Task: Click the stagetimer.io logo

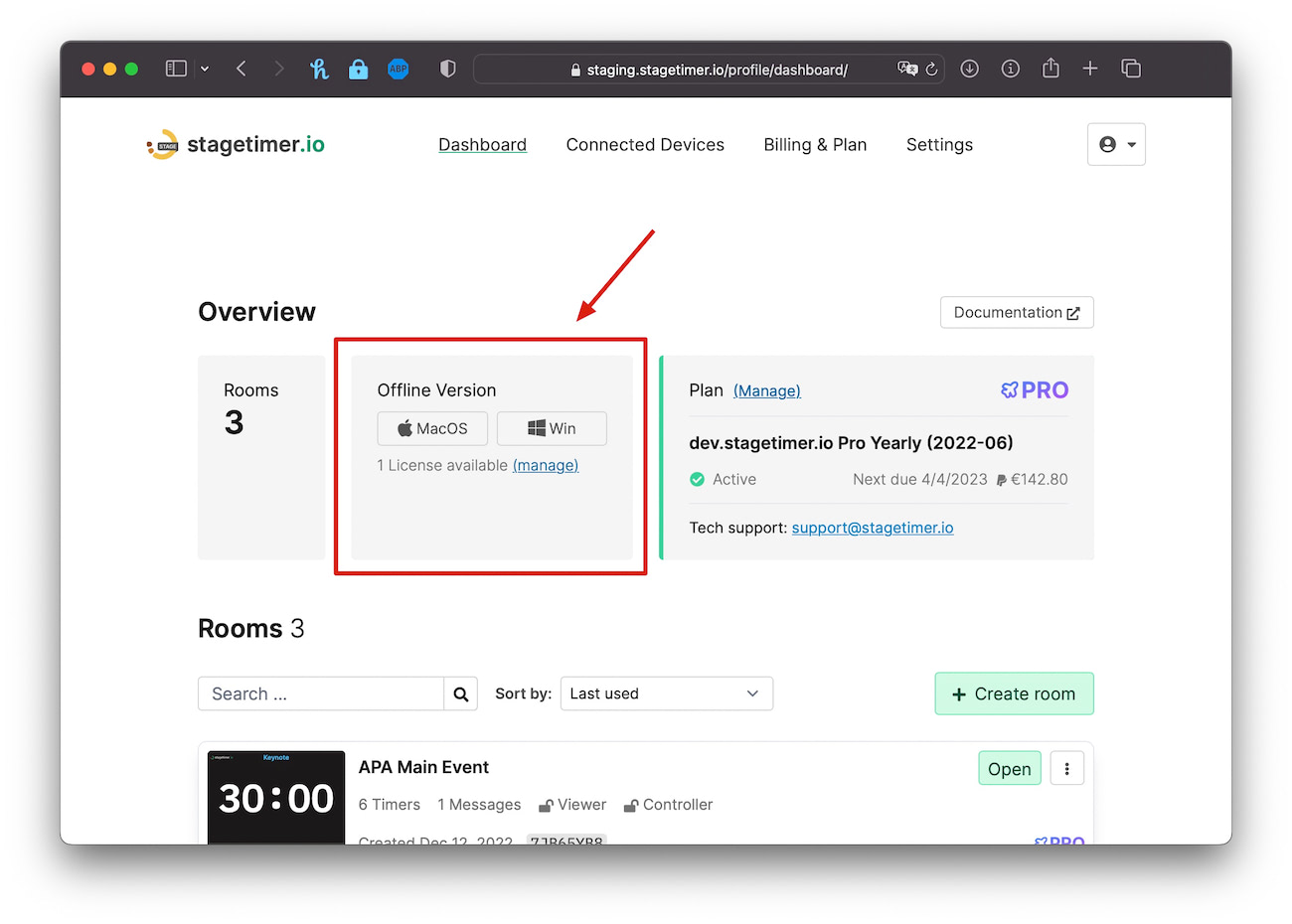Action: click(235, 144)
